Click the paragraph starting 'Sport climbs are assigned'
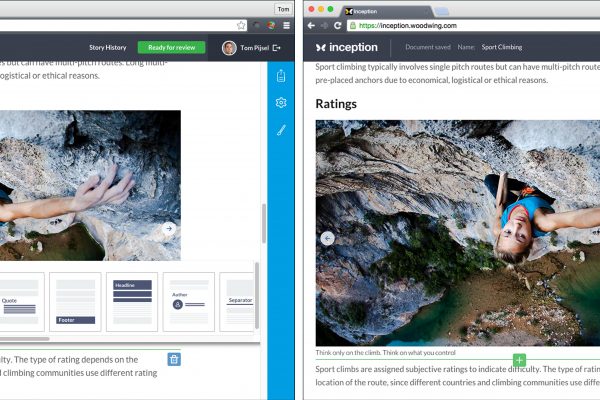The image size is (600, 400). (x=458, y=376)
